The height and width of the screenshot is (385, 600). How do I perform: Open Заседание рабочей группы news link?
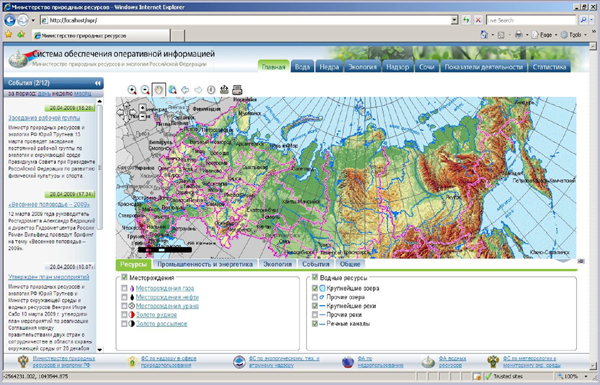coord(44,118)
